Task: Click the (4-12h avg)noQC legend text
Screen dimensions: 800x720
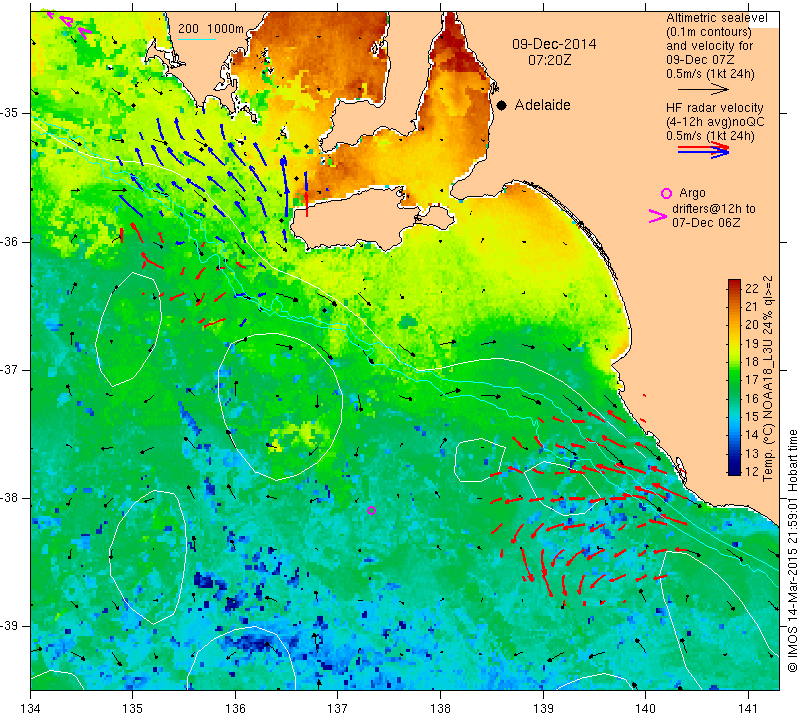Action: 715,122
